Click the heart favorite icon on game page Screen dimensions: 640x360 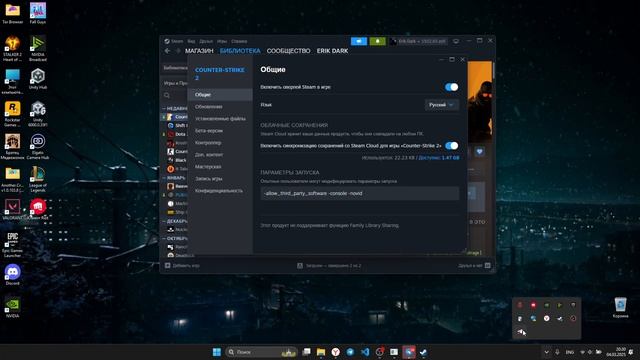(479, 151)
